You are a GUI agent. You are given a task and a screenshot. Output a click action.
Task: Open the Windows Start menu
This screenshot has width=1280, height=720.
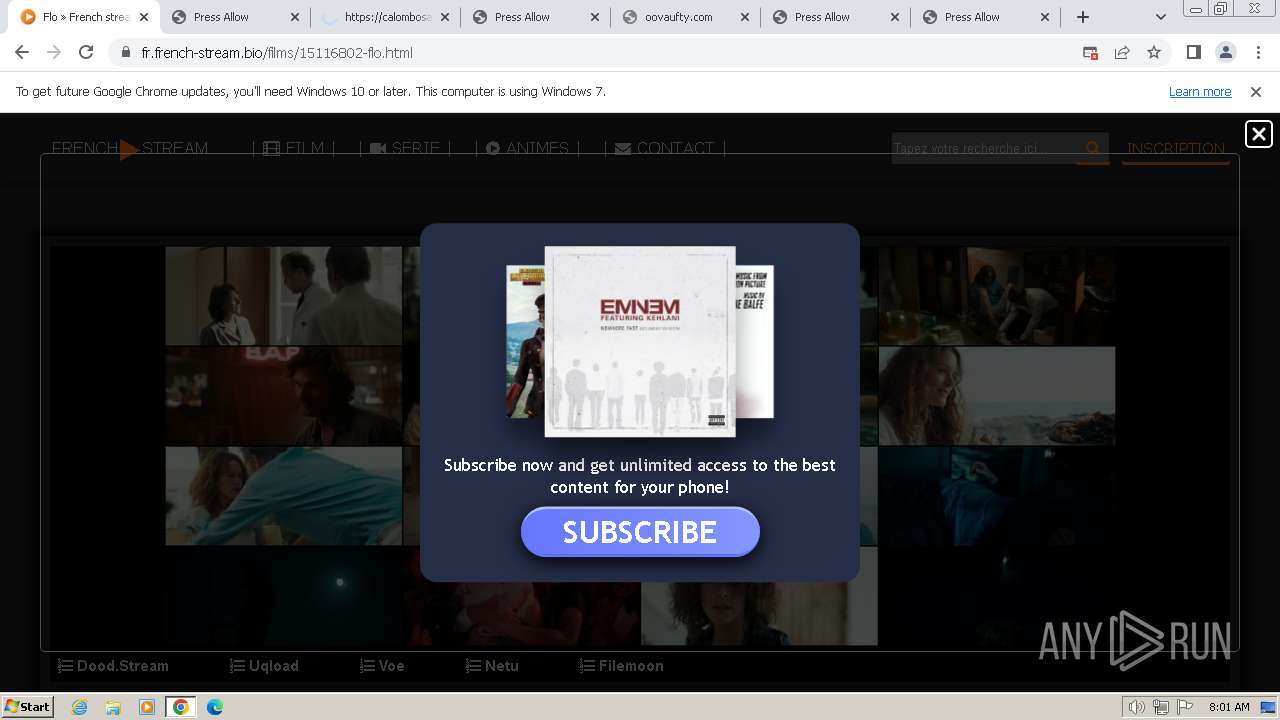click(x=27, y=707)
